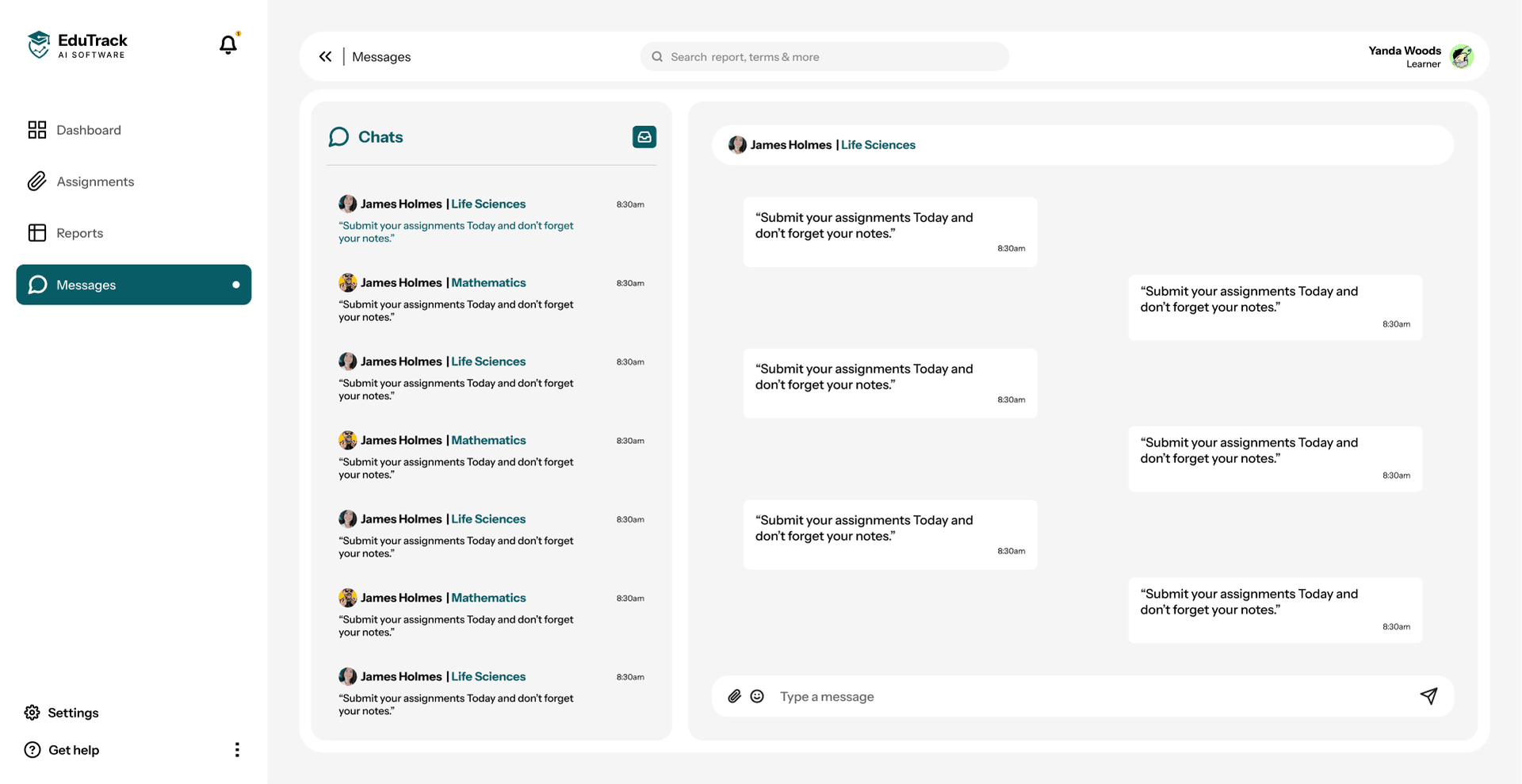The image size is (1522, 784).
Task: Click the Life Sciences link in the chat header
Action: [878, 144]
